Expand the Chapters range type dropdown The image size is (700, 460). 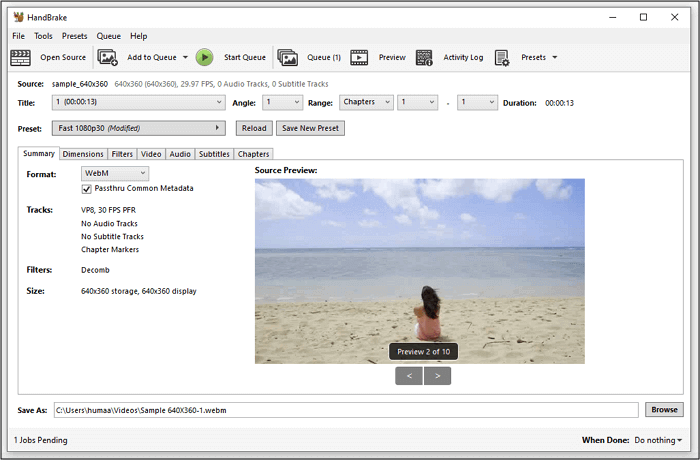point(365,102)
